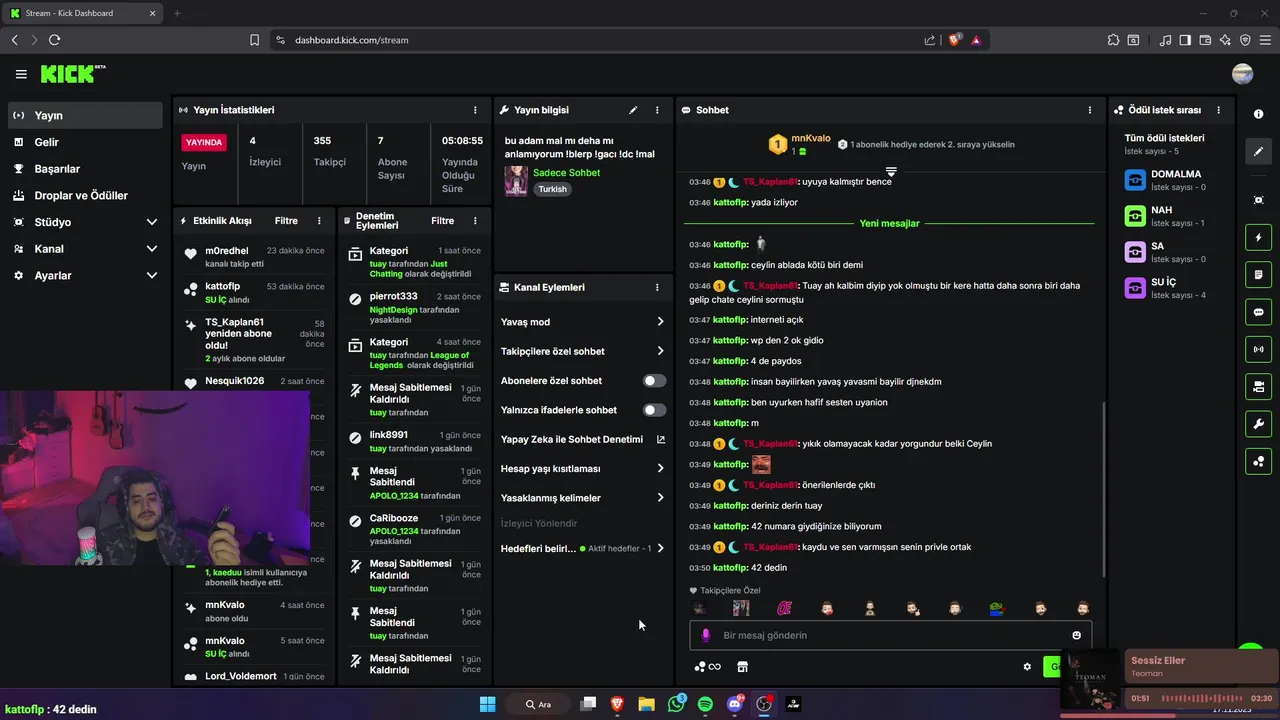Open Yayın İstatistikleri three-dot options
This screenshot has height=720, width=1280.
coord(475,110)
